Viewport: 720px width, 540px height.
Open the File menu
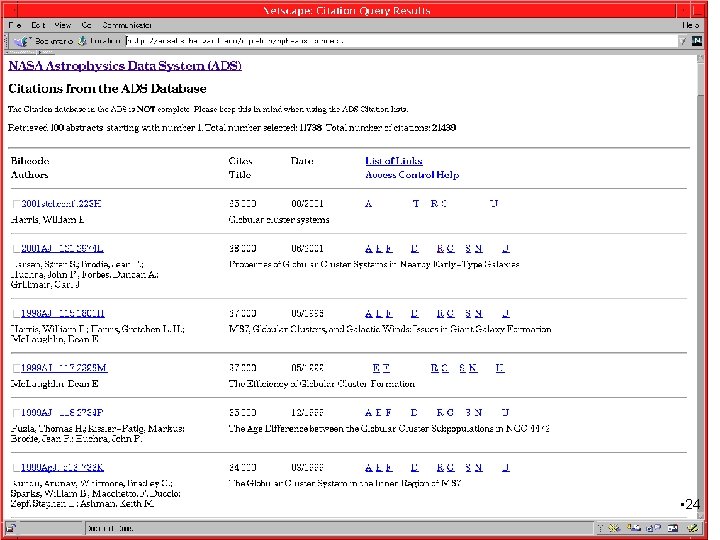15,25
